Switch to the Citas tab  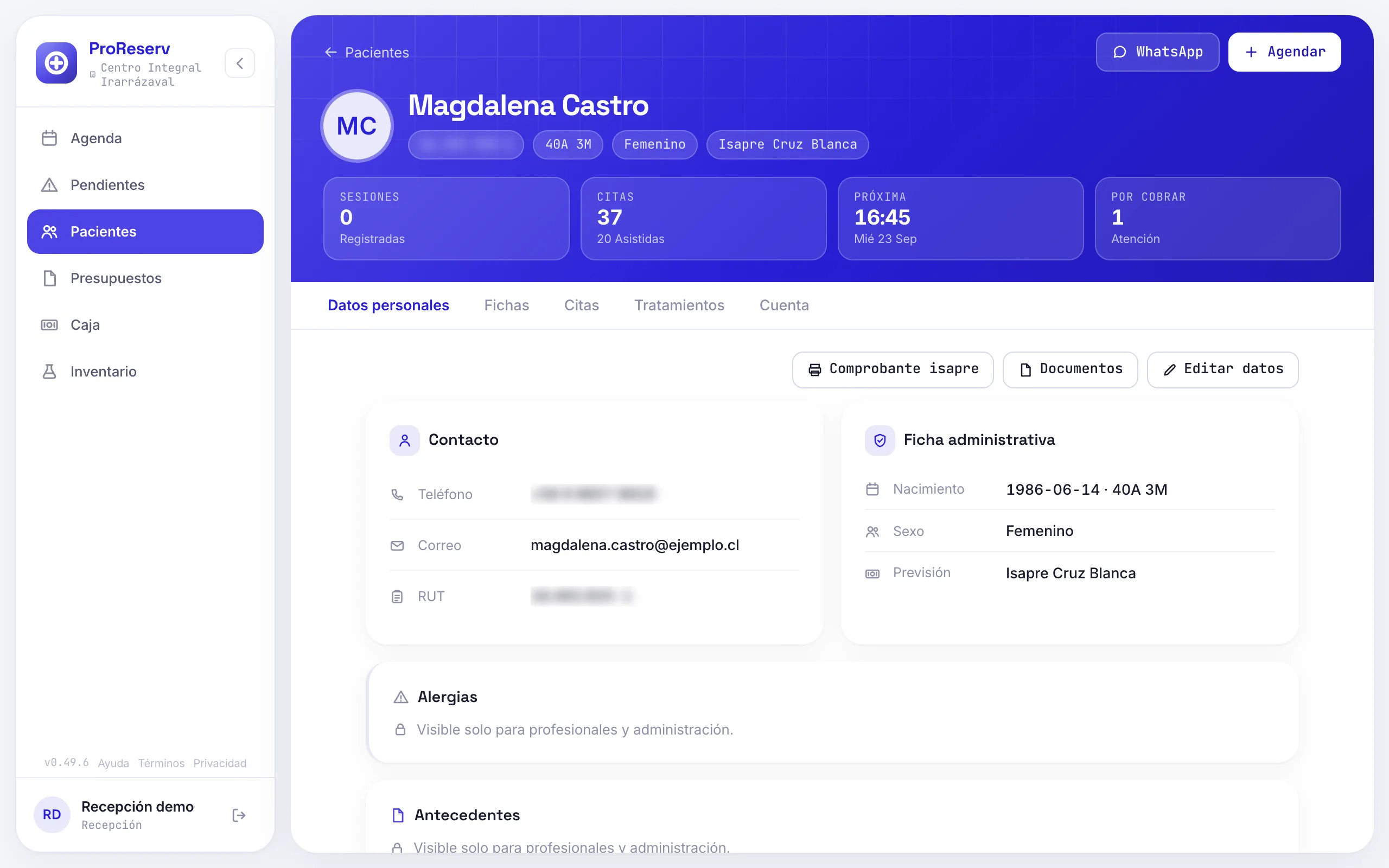click(x=582, y=305)
